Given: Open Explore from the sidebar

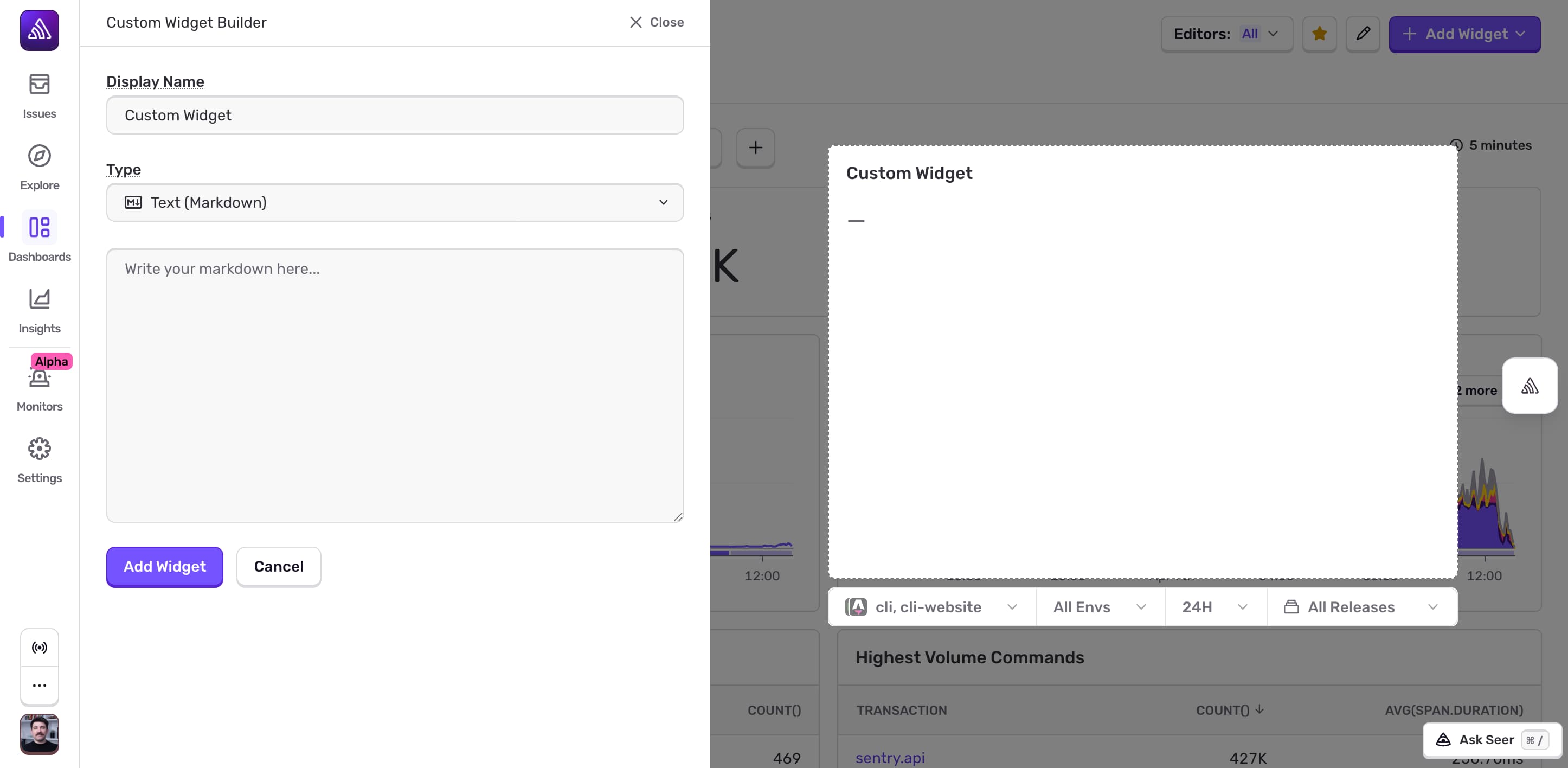Looking at the screenshot, I should pyautogui.click(x=39, y=168).
